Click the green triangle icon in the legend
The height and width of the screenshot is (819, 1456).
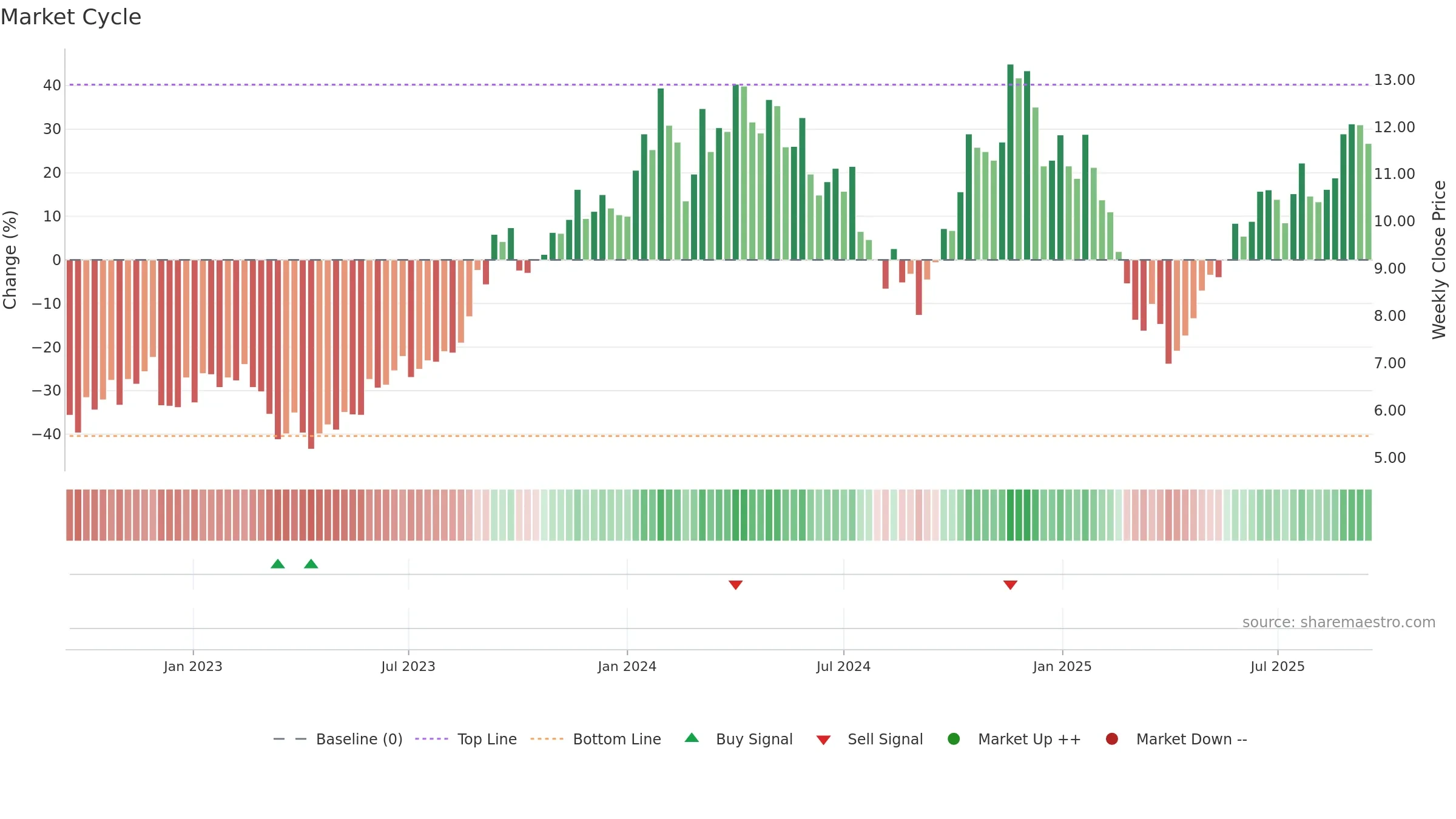tap(692, 738)
